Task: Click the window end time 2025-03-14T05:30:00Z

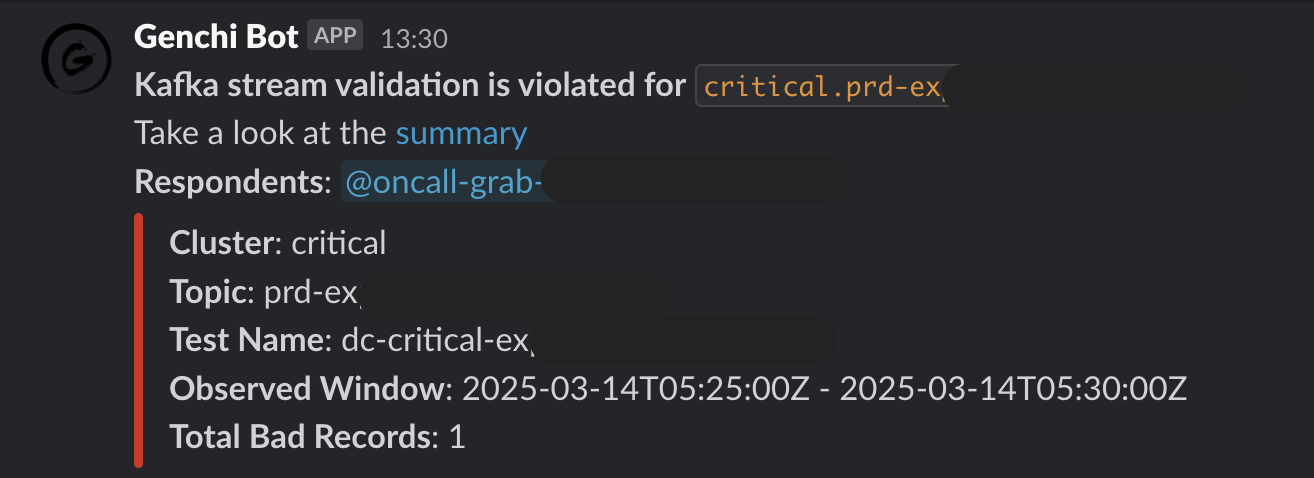Action: pos(1013,388)
